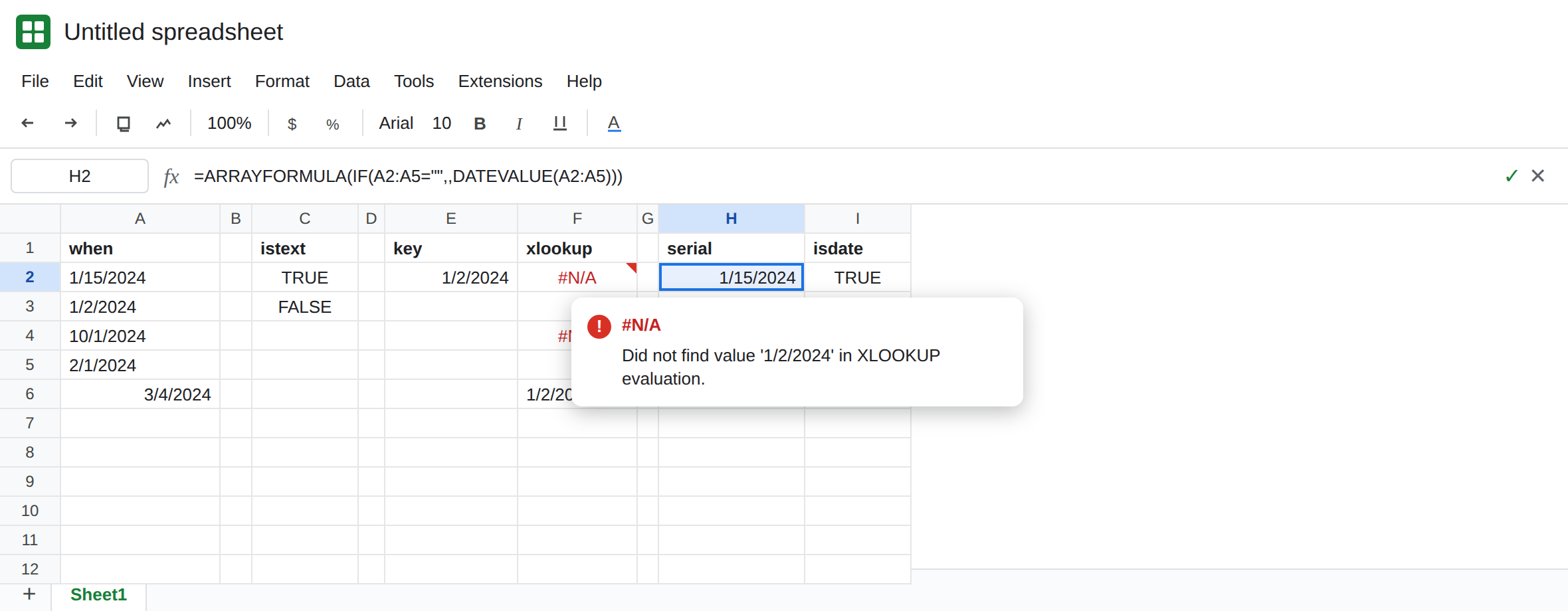Click the 'istext' header cell
This screenshot has width=1568, height=611.
tap(305, 248)
